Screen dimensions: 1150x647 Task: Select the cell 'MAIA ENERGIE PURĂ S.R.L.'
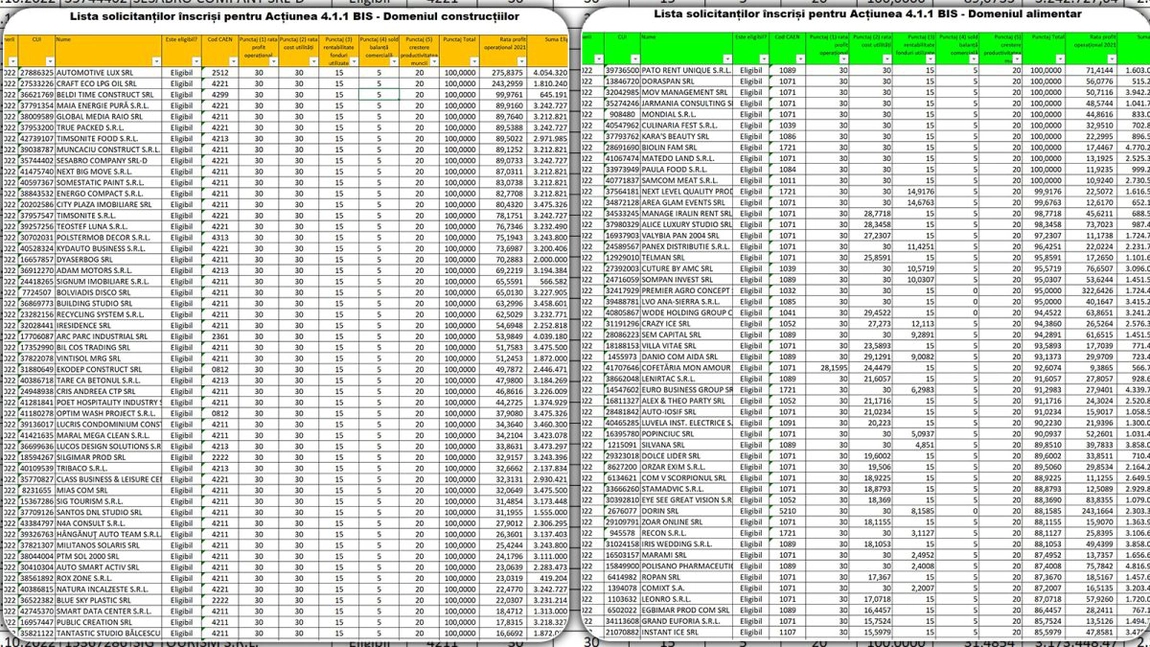[109, 106]
